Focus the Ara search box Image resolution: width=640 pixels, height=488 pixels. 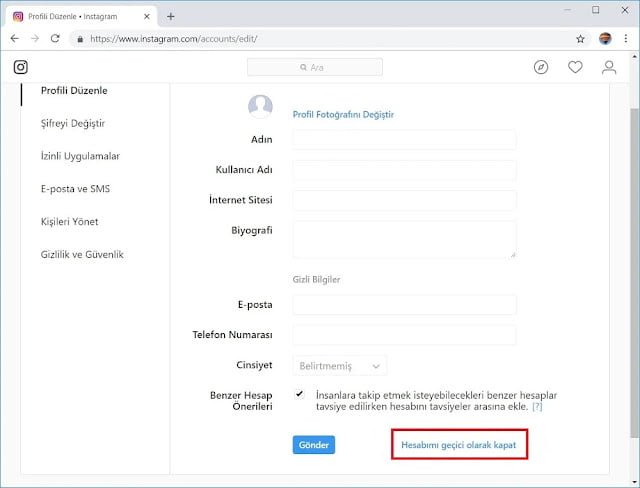tap(315, 67)
